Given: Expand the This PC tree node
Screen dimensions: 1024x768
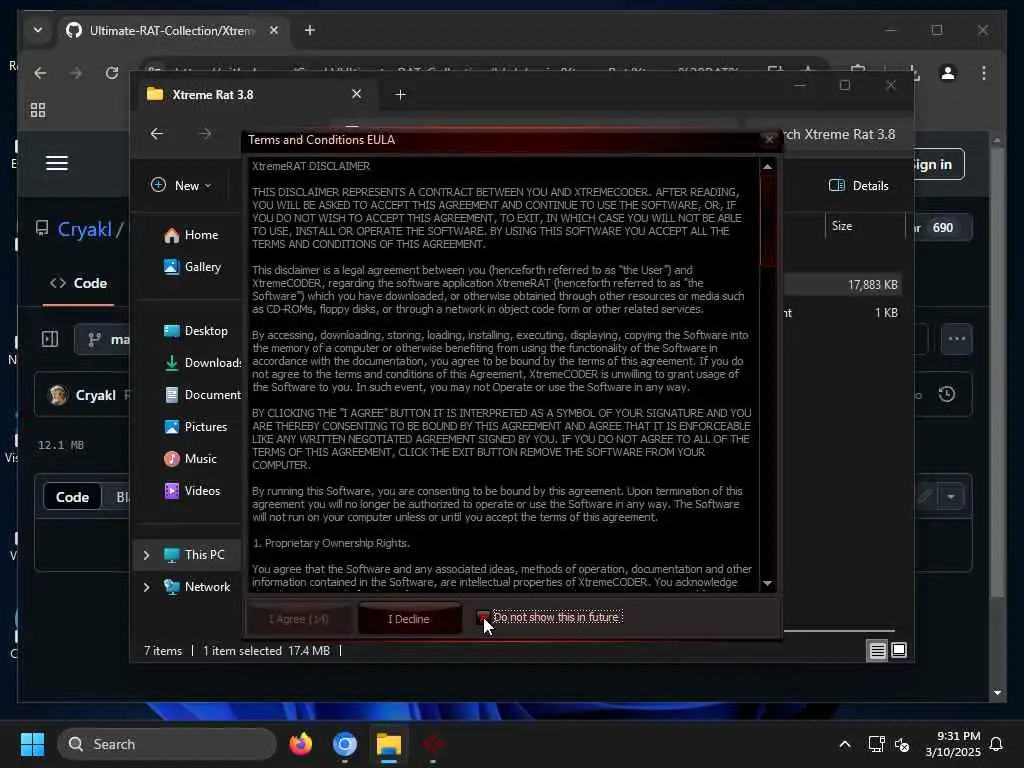Looking at the screenshot, I should (x=146, y=555).
